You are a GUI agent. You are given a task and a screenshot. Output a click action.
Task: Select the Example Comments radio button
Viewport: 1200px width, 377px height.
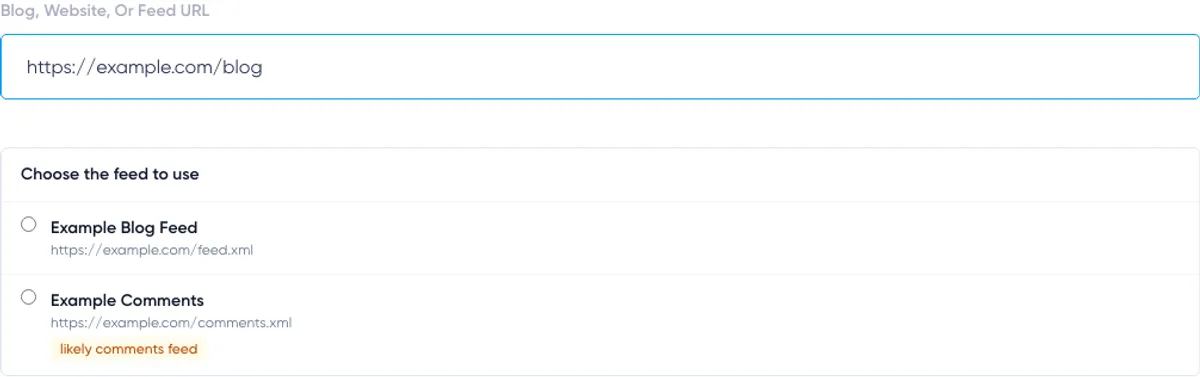coord(28,297)
